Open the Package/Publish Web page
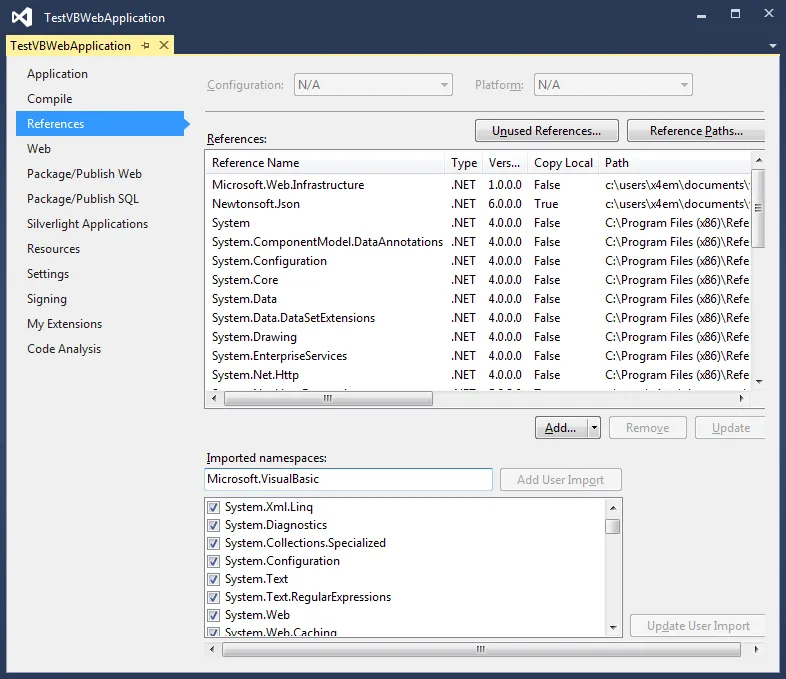 click(84, 174)
